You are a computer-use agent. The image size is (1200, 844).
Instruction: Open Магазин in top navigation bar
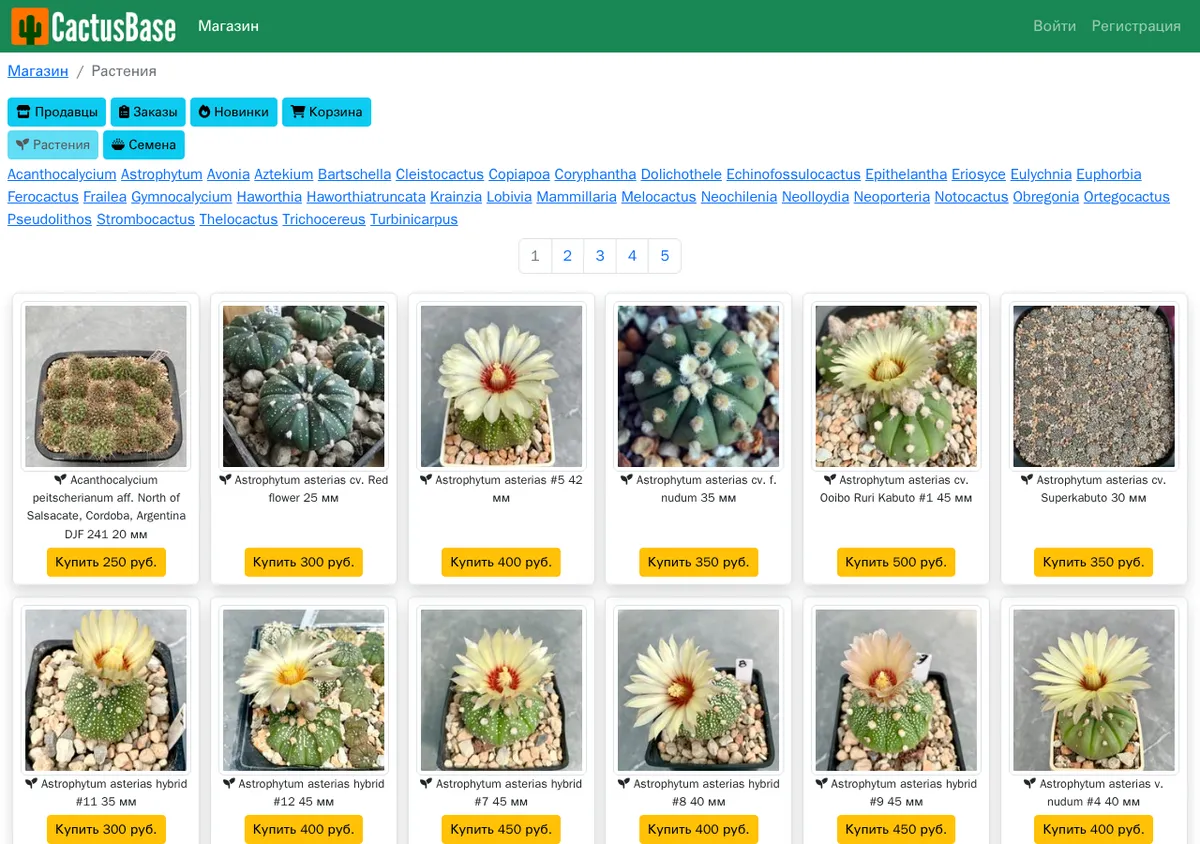tap(228, 26)
